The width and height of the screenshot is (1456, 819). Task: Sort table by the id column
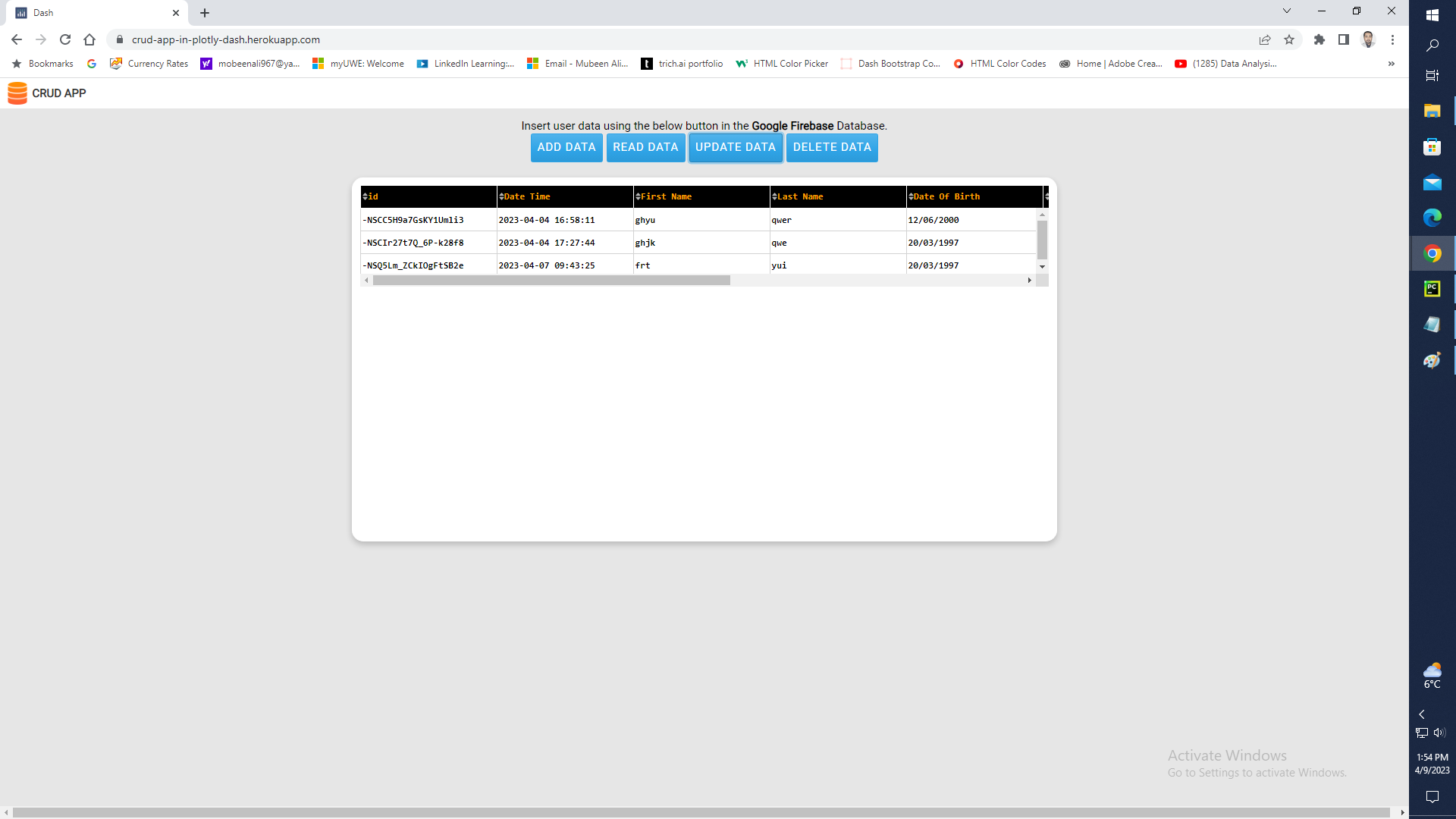click(366, 196)
